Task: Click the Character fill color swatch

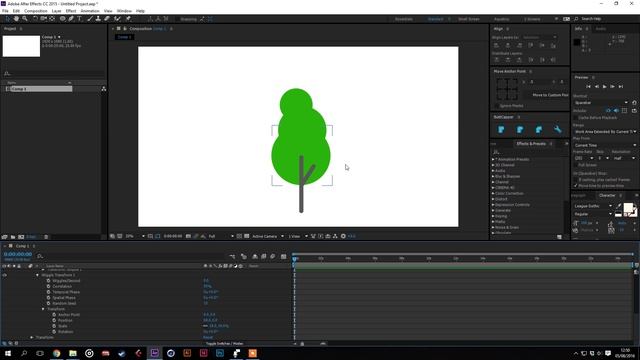Action: (628, 208)
